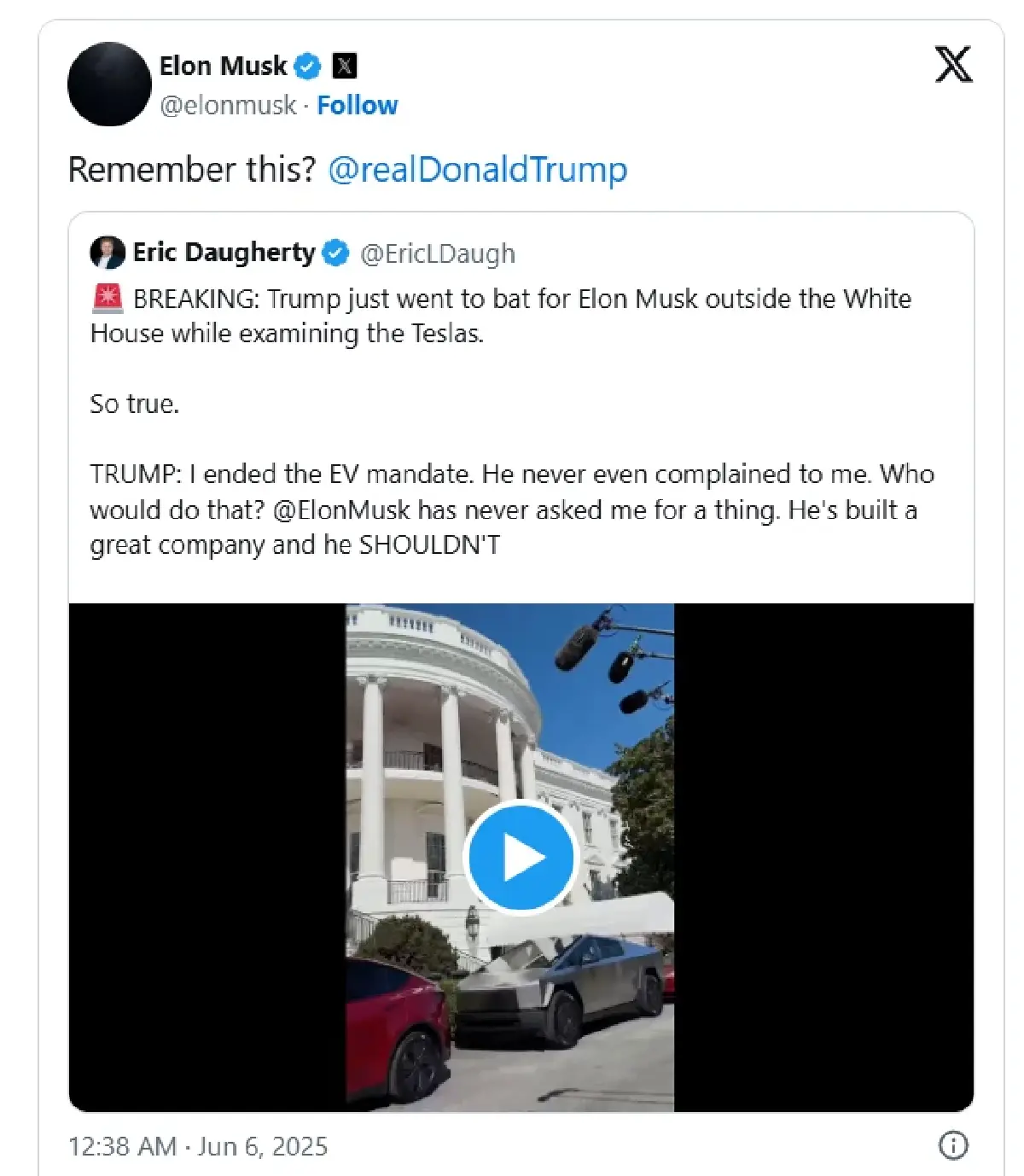Click the Eric Daugherty author name
Image resolution: width=1024 pixels, height=1176 pixels.
(224, 253)
